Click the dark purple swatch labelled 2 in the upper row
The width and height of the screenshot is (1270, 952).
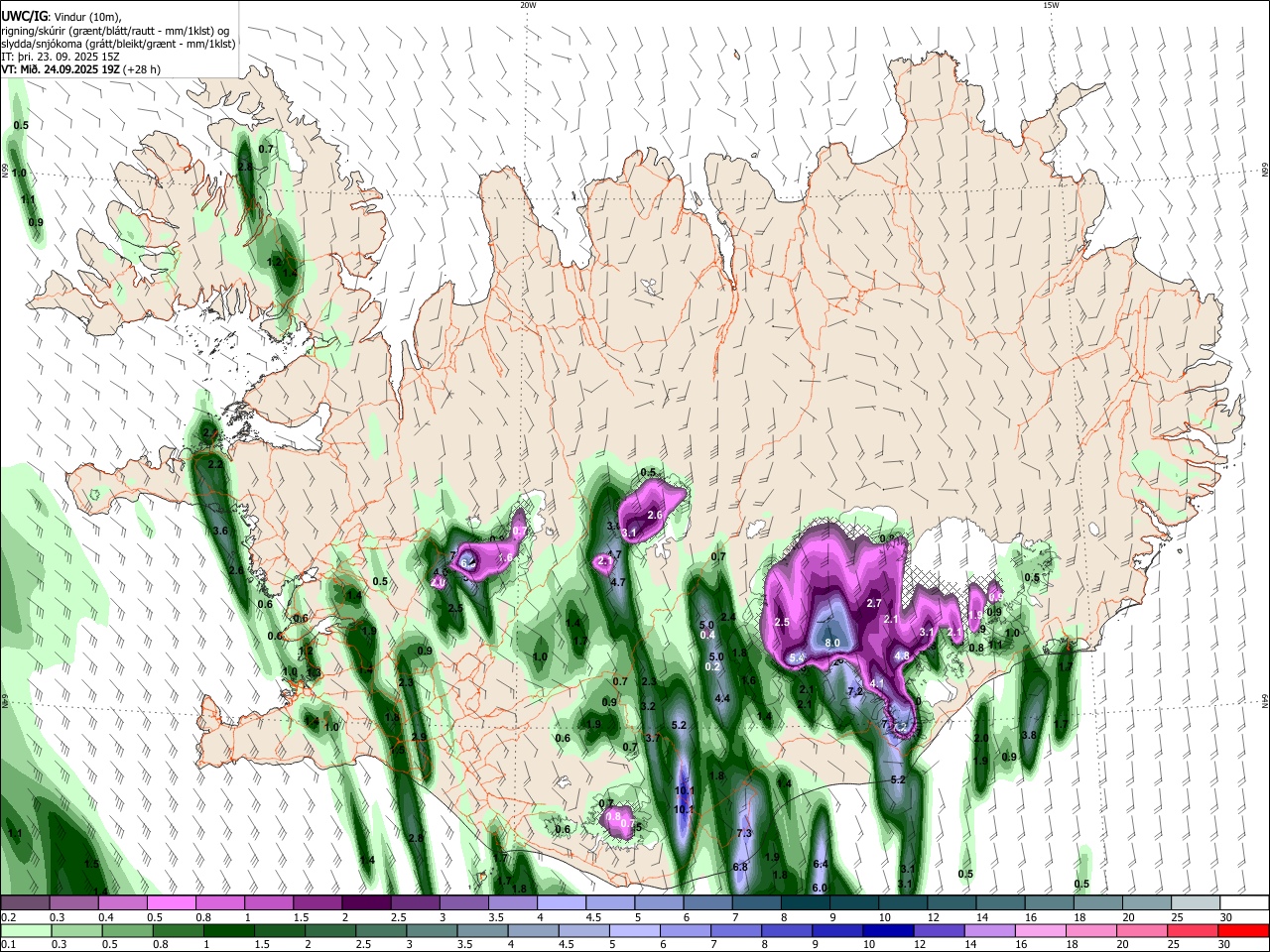coord(366,902)
